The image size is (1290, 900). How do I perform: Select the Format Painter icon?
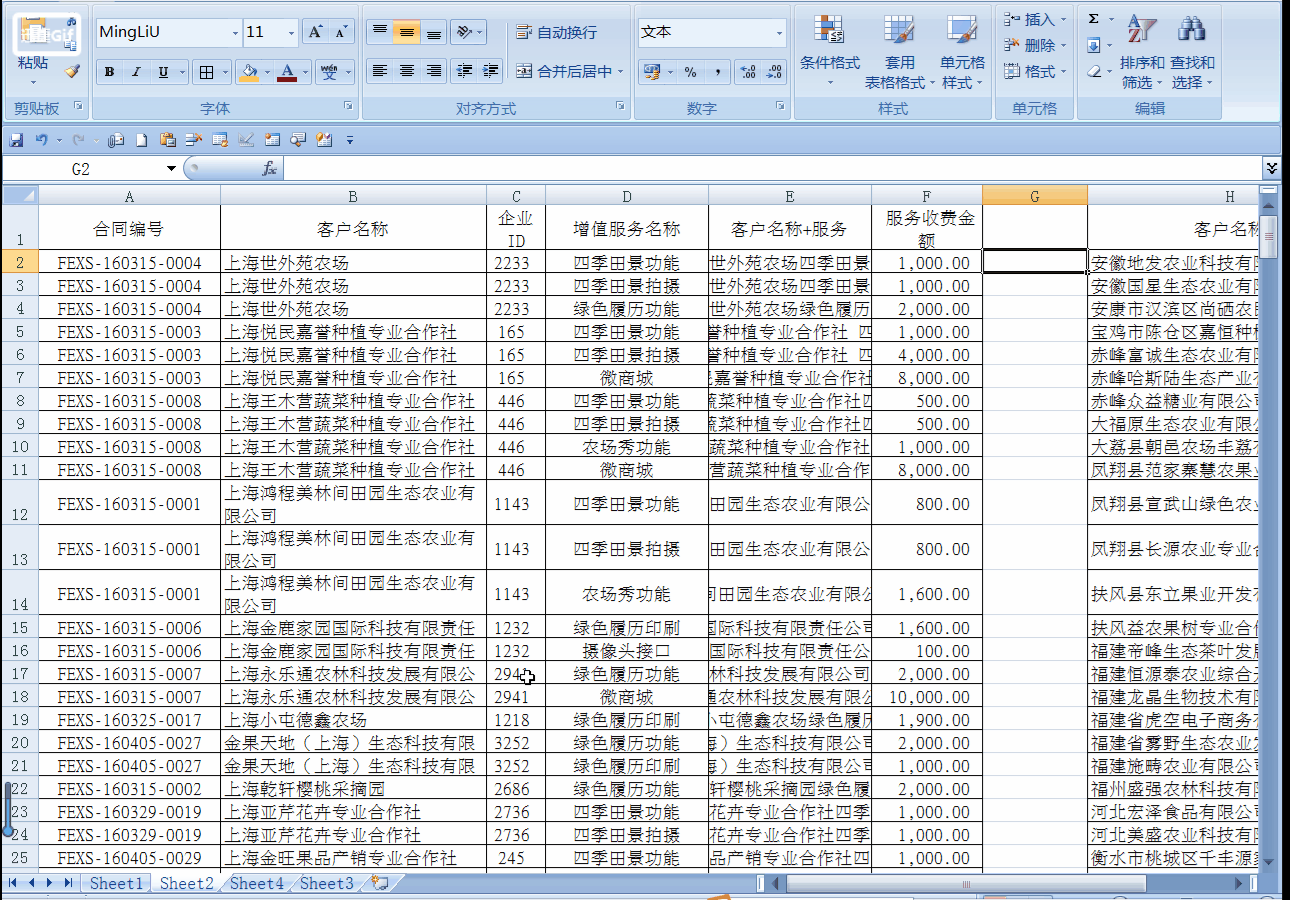tap(70, 72)
